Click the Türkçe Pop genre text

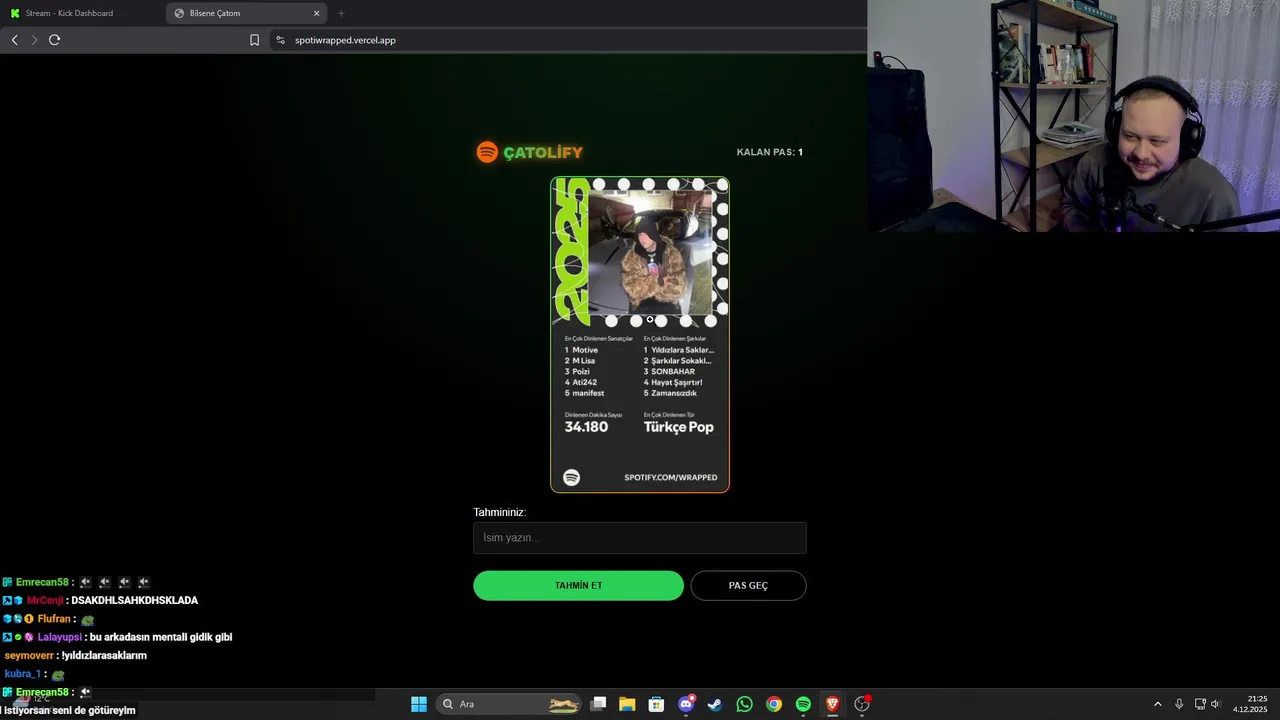679,427
